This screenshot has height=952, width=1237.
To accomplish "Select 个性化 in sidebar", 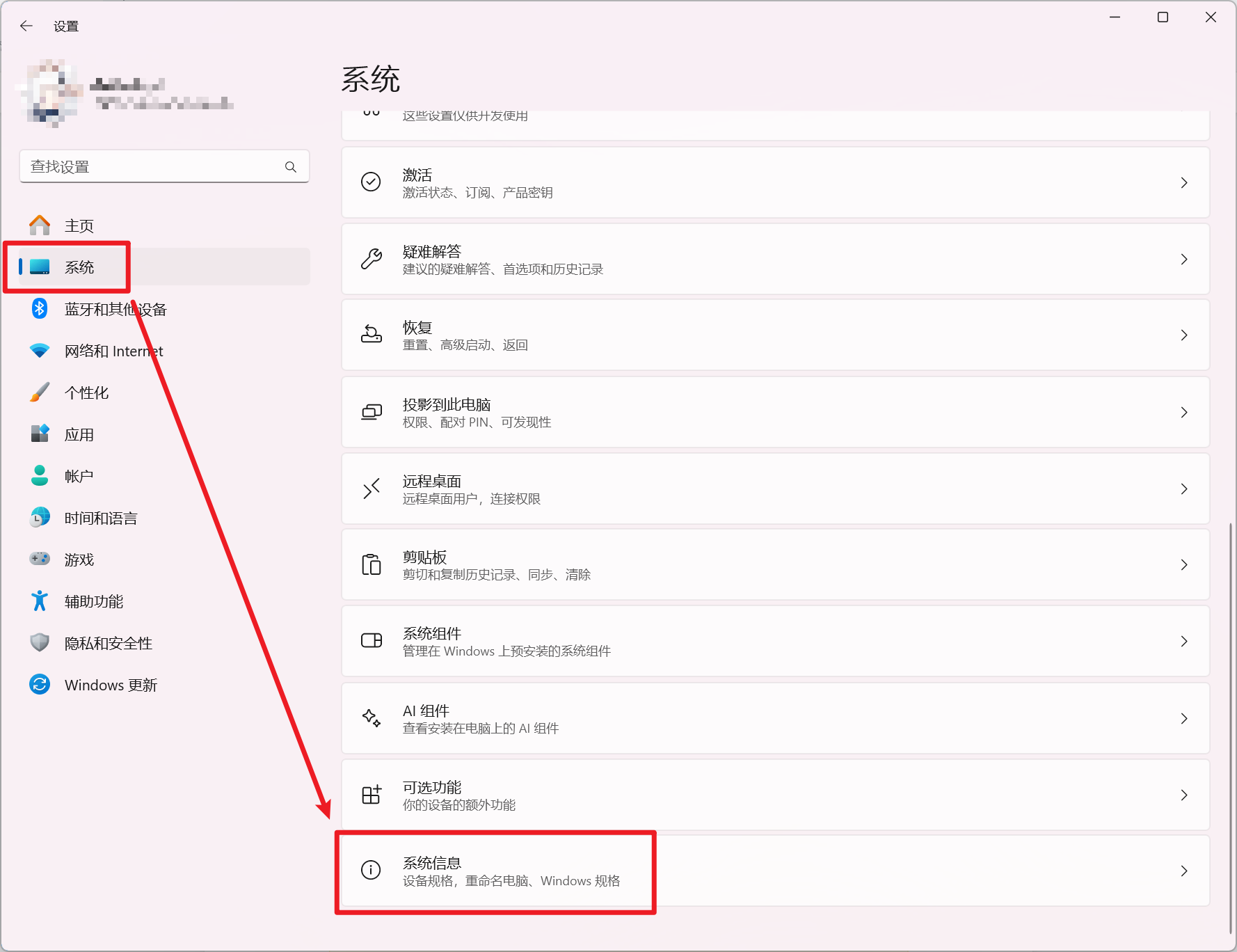I will click(165, 392).
